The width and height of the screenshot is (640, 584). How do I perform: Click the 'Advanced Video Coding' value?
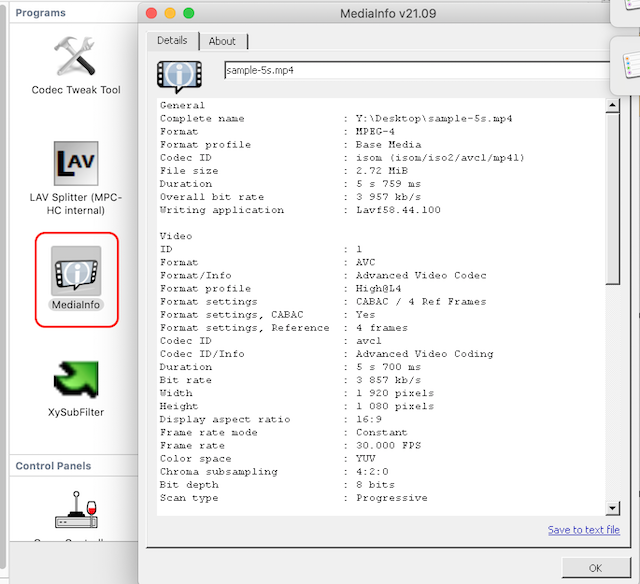coord(424,354)
